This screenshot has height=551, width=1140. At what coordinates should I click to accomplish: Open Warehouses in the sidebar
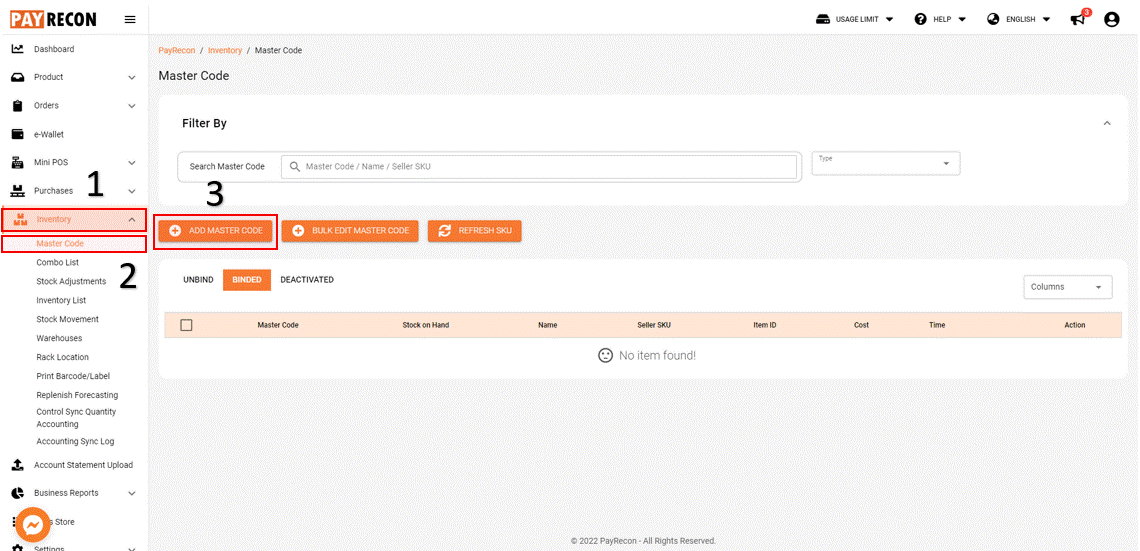[59, 338]
